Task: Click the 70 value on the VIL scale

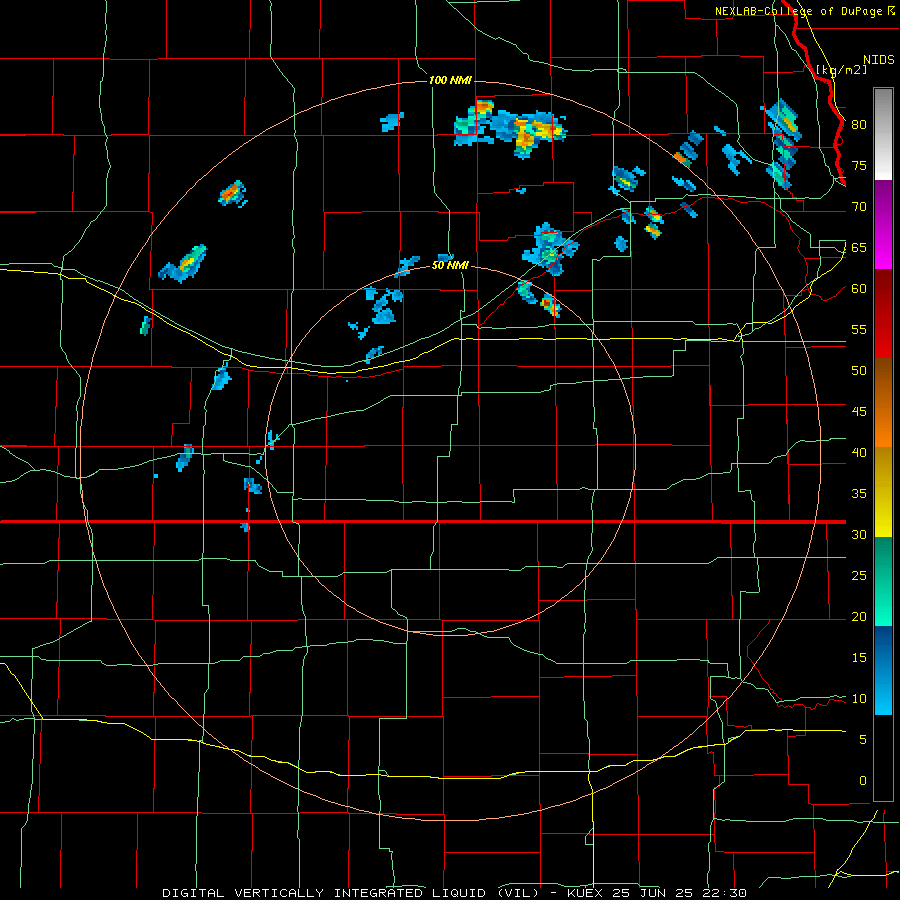Action: click(859, 207)
